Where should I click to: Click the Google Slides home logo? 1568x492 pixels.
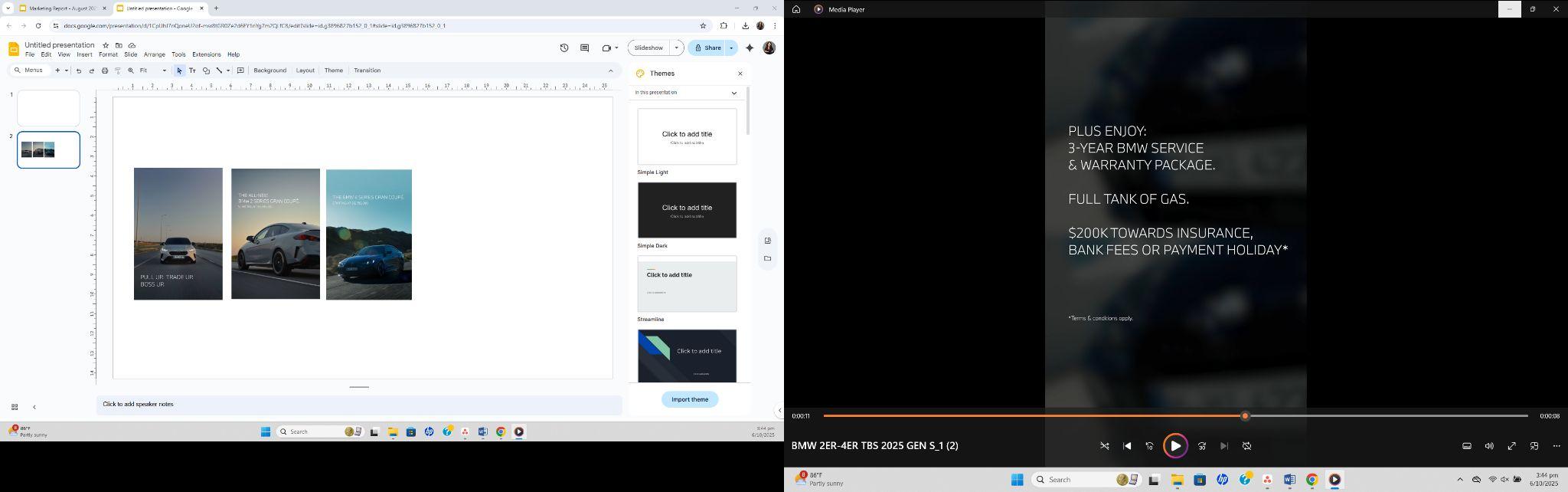point(14,49)
